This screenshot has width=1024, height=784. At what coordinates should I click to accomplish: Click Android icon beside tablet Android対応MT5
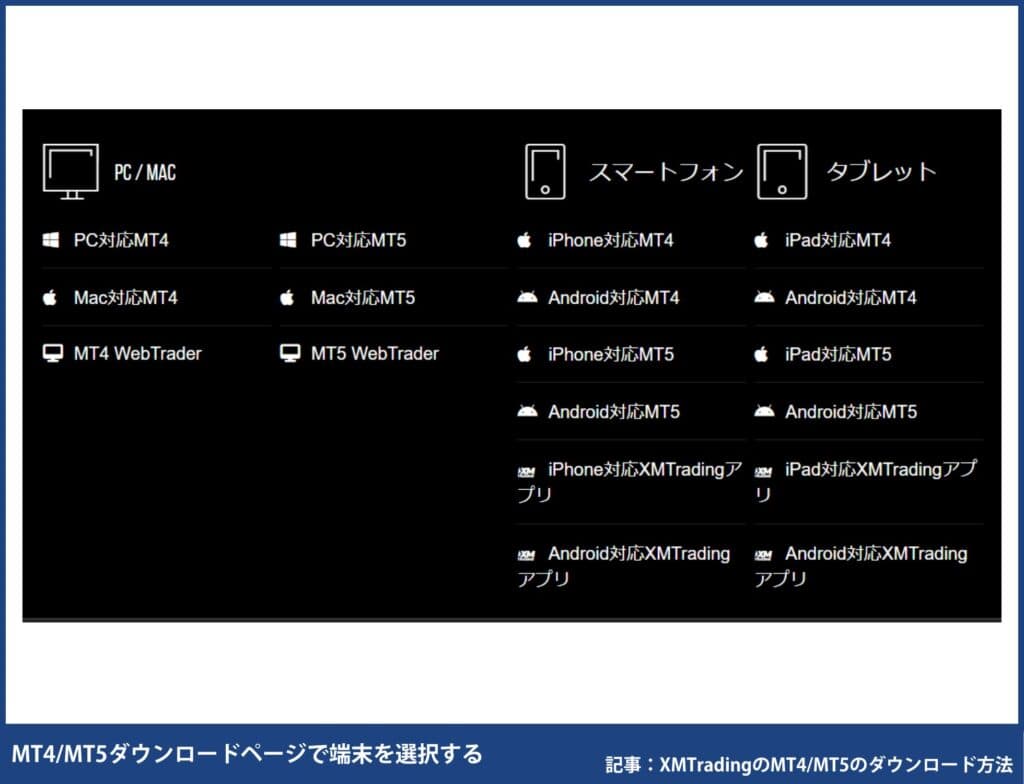[x=764, y=411]
